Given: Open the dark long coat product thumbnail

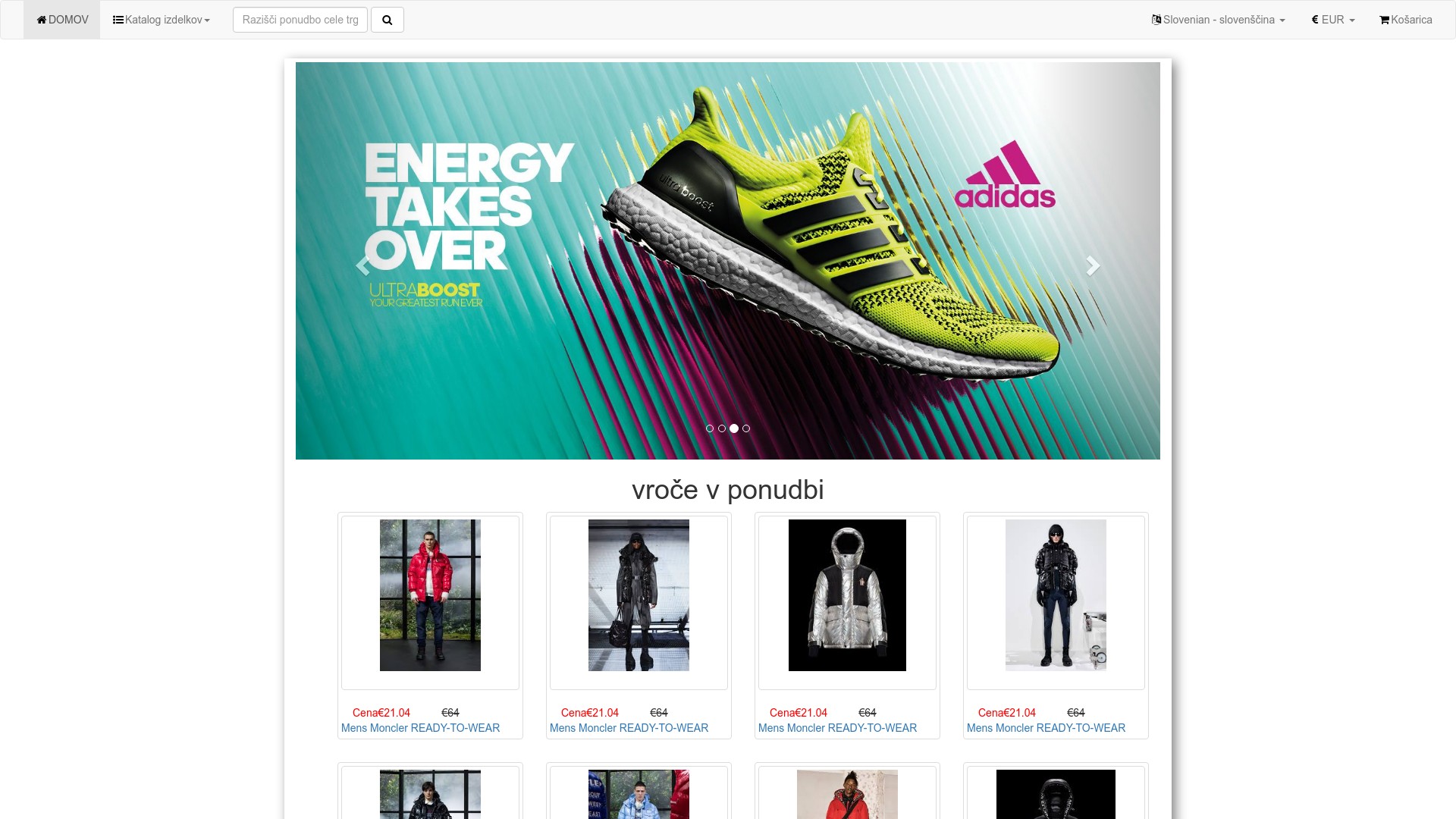Looking at the screenshot, I should [639, 595].
